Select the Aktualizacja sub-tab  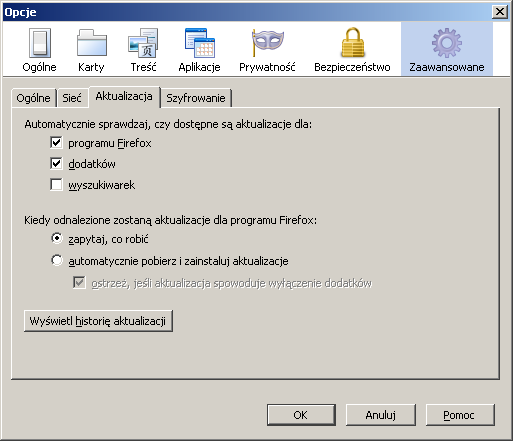(124, 96)
